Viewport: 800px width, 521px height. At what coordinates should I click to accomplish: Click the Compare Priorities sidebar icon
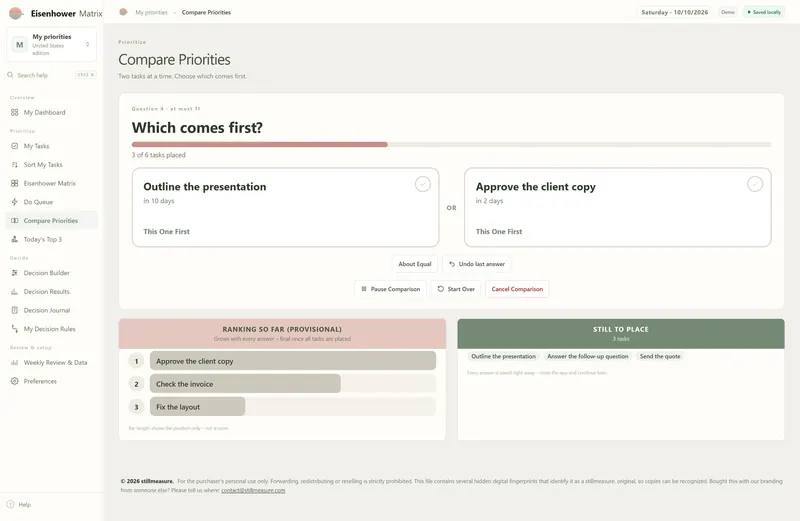point(14,220)
